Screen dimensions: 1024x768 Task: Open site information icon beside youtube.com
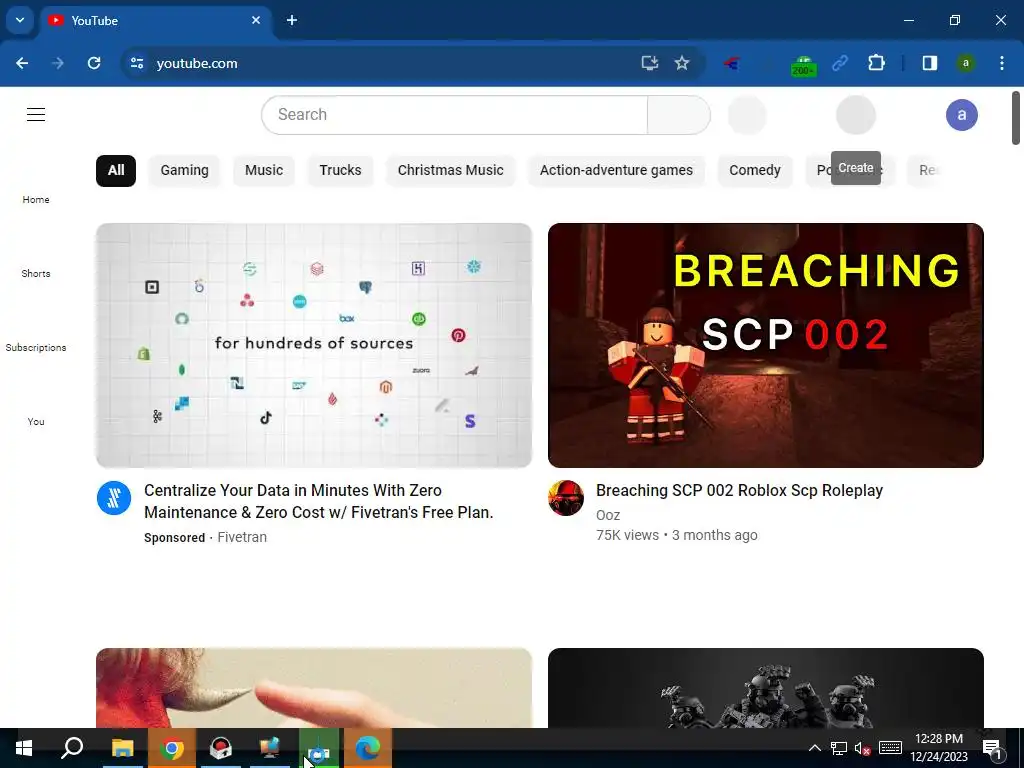click(x=137, y=63)
